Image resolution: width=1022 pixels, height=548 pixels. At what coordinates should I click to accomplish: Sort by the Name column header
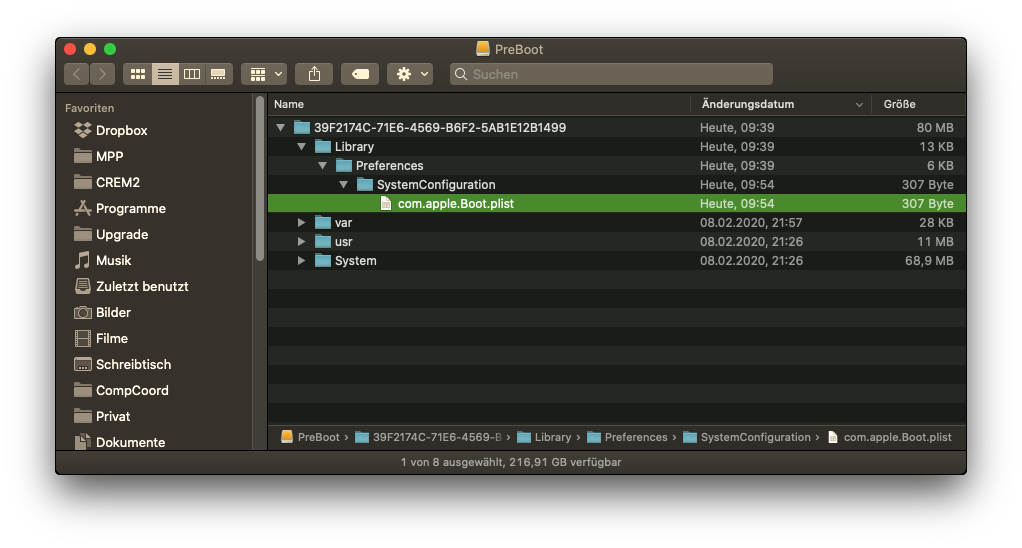point(479,104)
